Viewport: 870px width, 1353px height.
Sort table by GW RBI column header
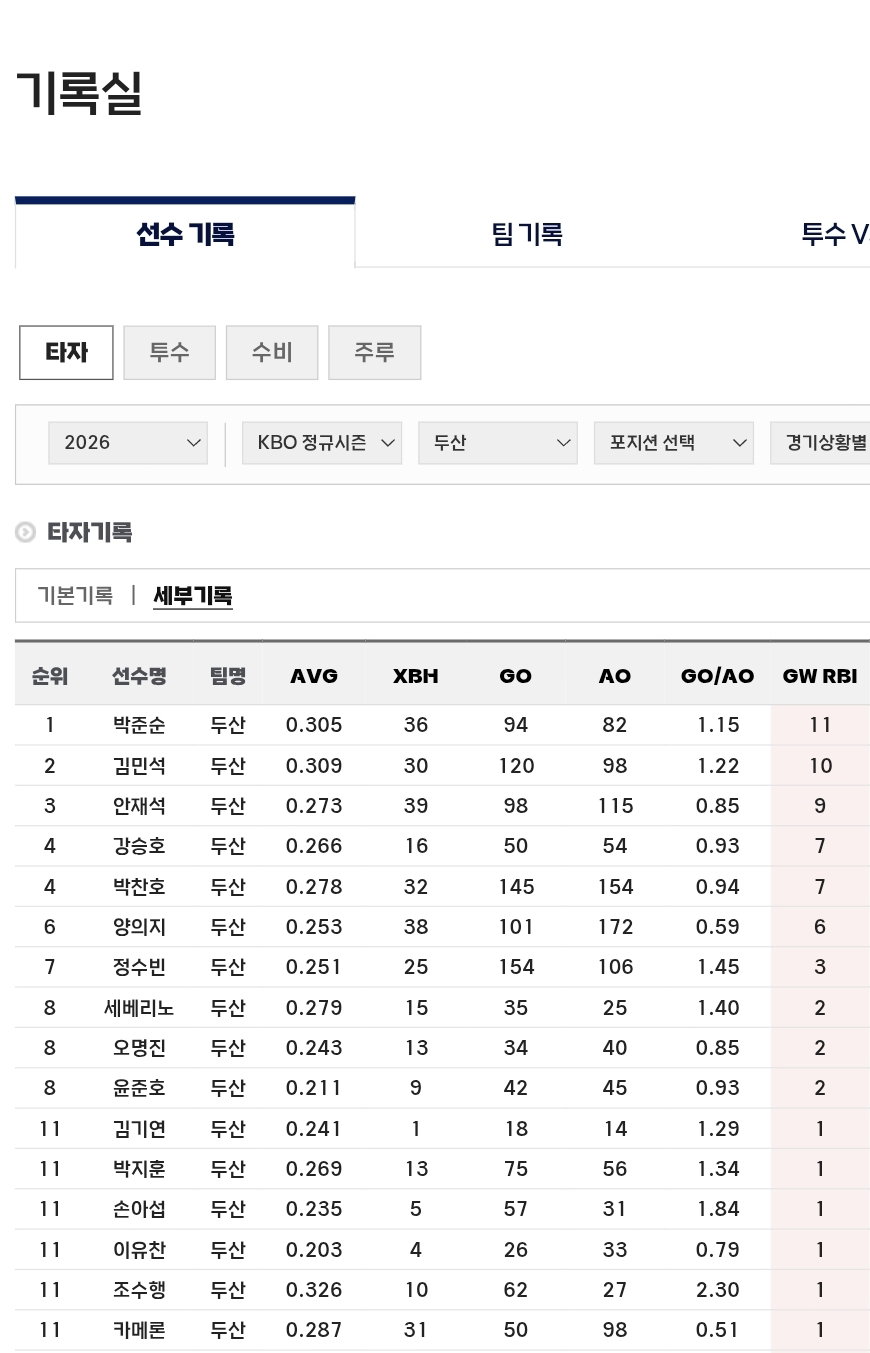coord(820,676)
